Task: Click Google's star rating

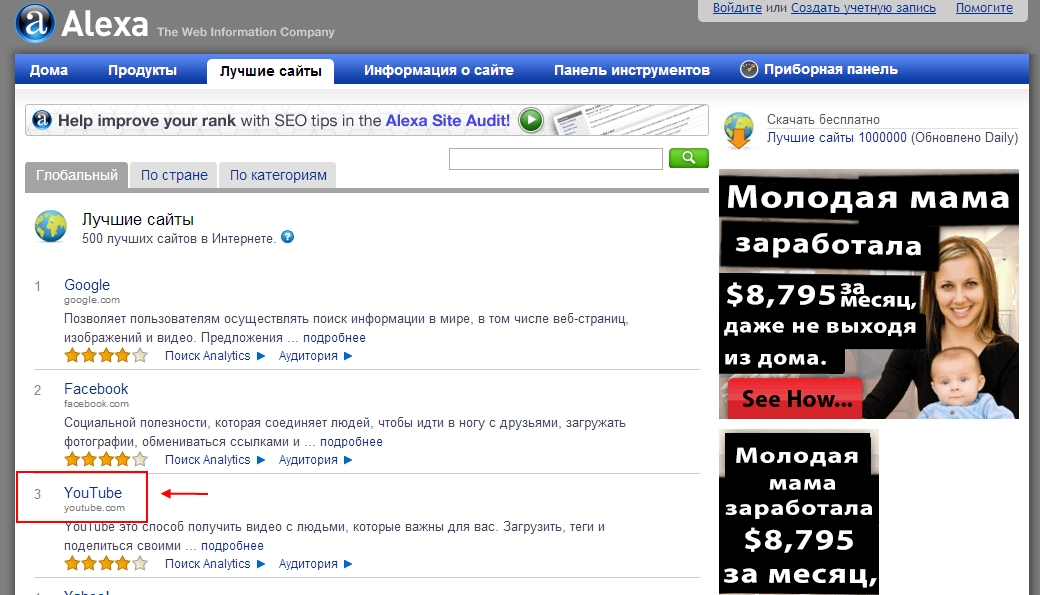Action: tap(106, 356)
